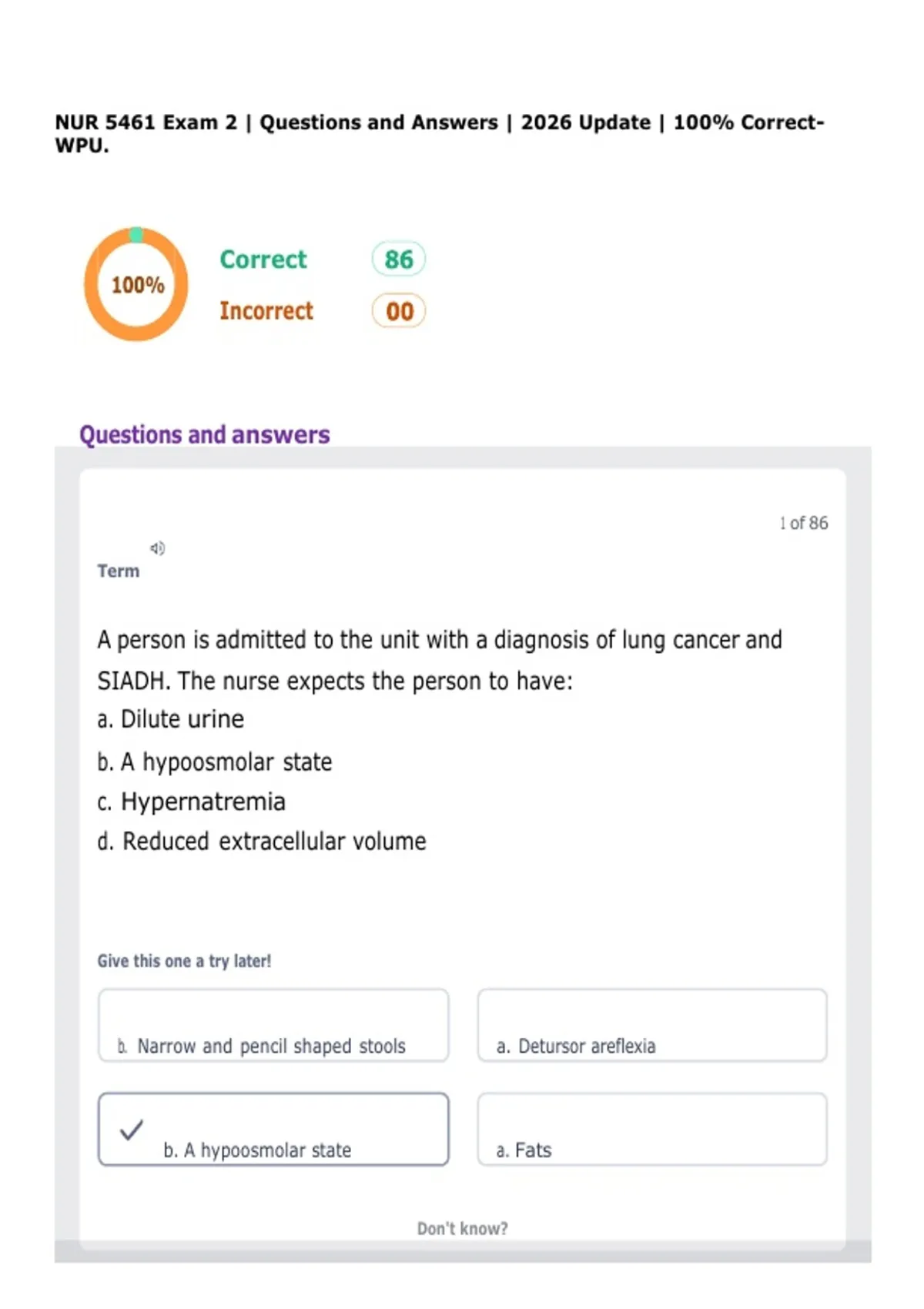Click the Correct count badge 86
The width and height of the screenshot is (924, 1309).
click(x=399, y=259)
